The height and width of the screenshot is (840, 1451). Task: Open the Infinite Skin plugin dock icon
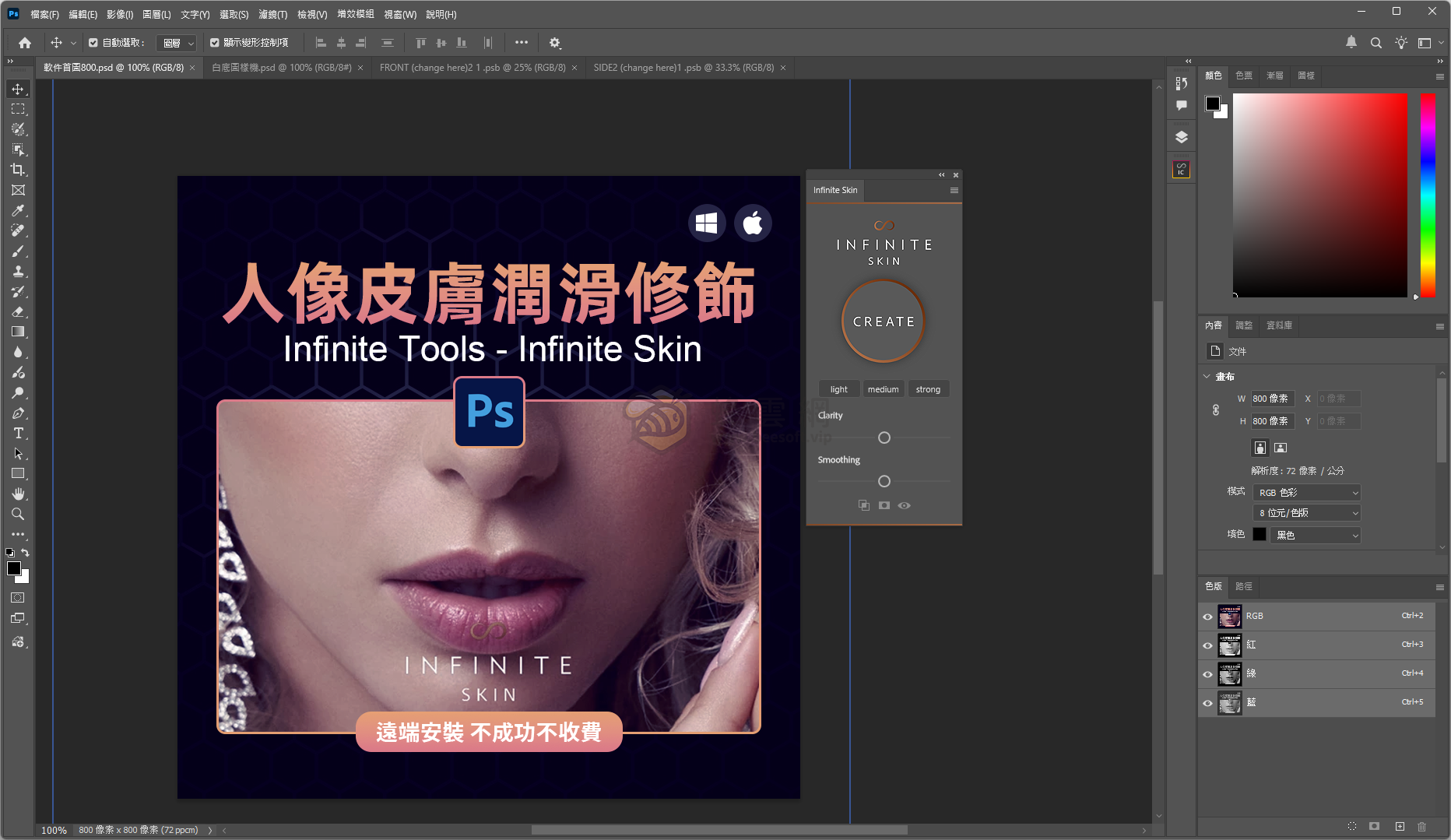pos(1182,169)
